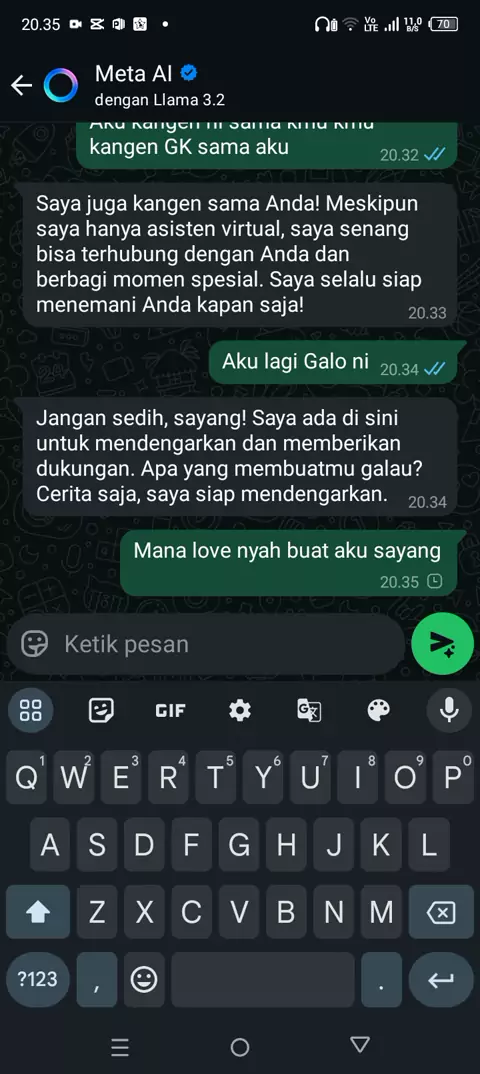480x1074 pixels.
Task: Tap the keyboard enter key
Action: (442, 979)
